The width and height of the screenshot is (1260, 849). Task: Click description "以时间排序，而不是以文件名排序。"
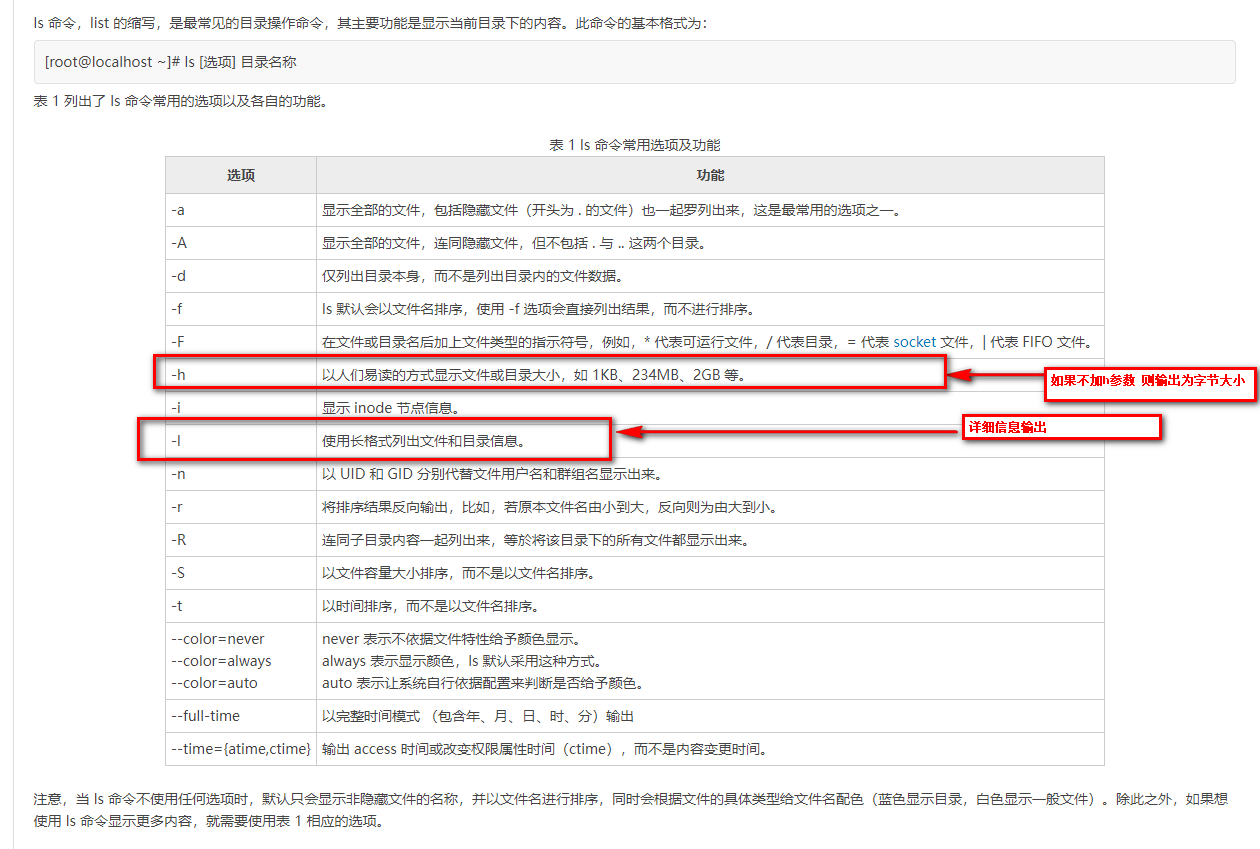(431, 606)
